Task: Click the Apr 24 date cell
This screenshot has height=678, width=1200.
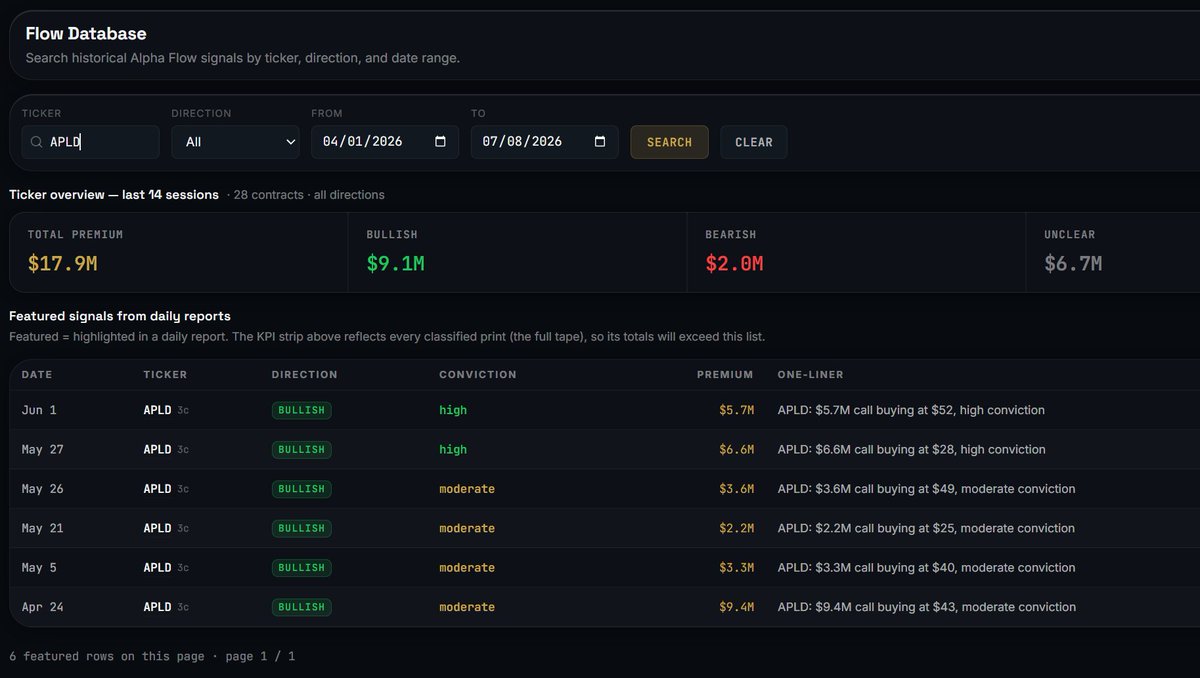Action: (x=43, y=607)
